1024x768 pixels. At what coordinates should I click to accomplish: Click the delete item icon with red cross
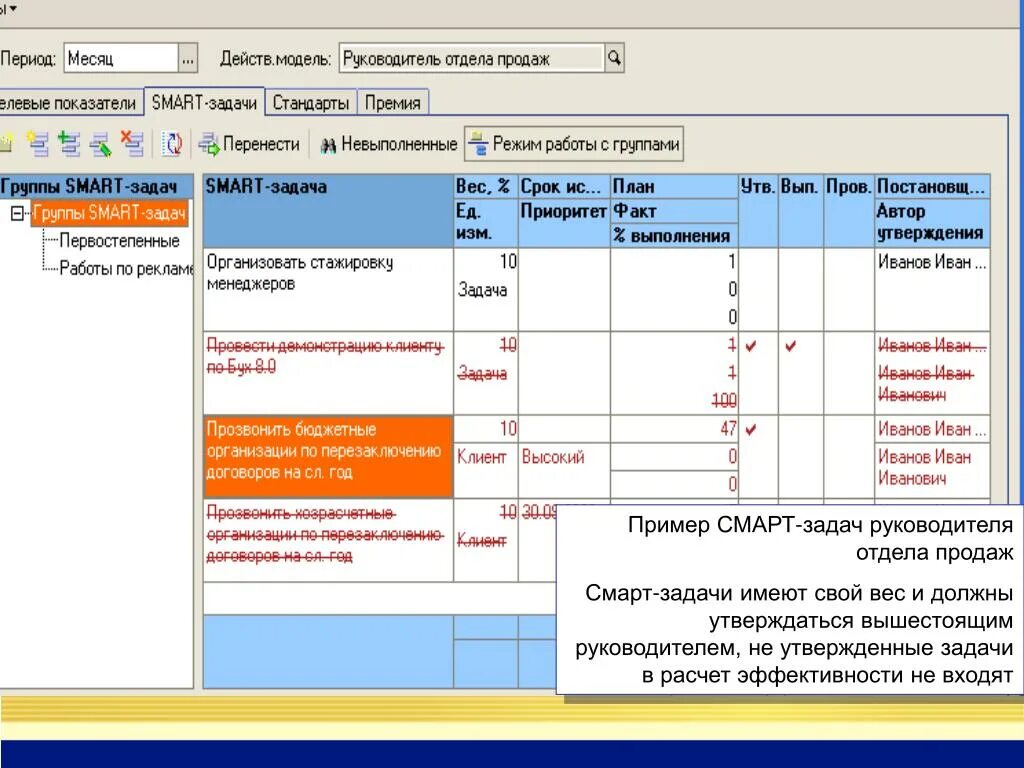point(132,143)
